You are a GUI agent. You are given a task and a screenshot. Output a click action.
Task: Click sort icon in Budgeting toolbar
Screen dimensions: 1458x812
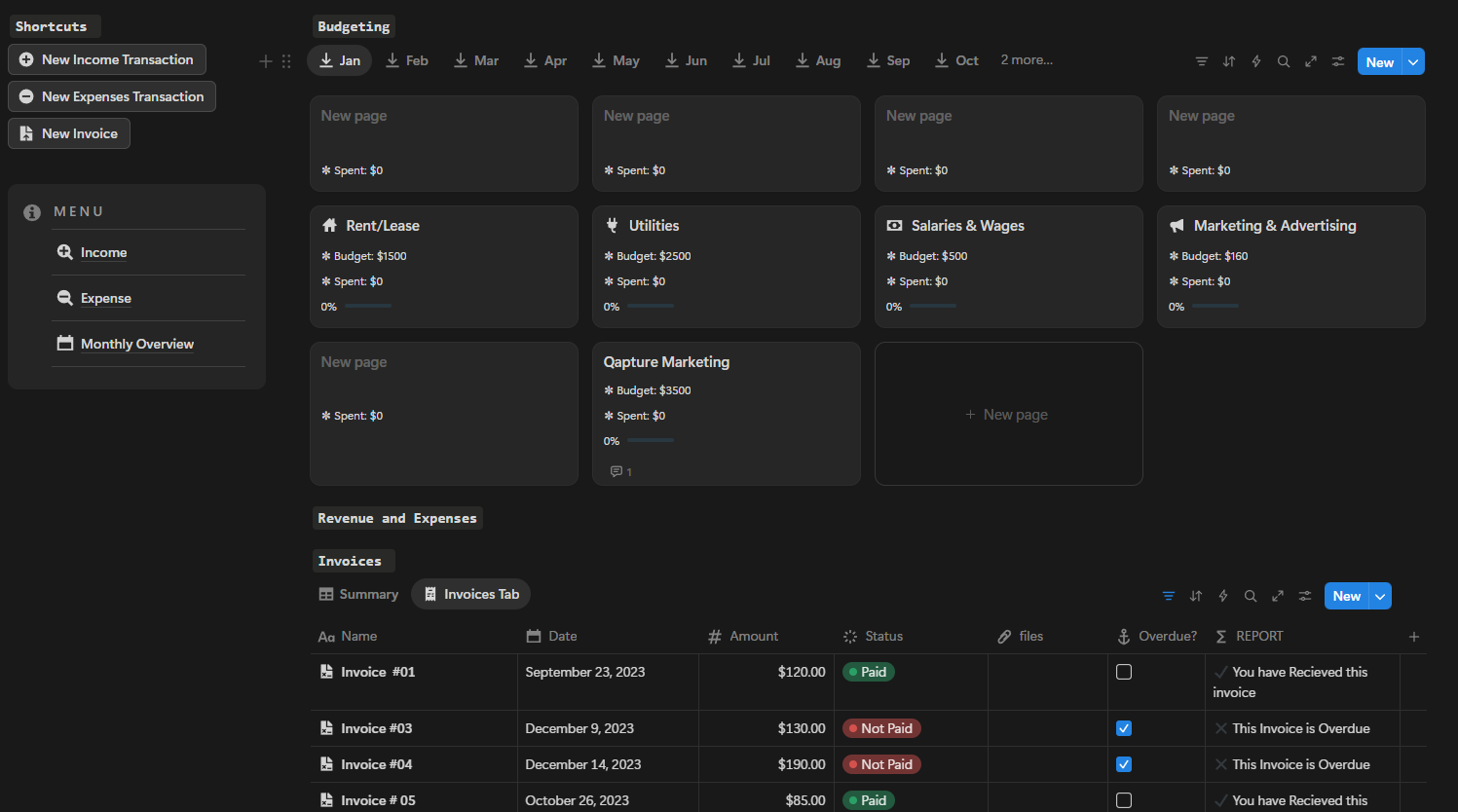tap(1229, 61)
